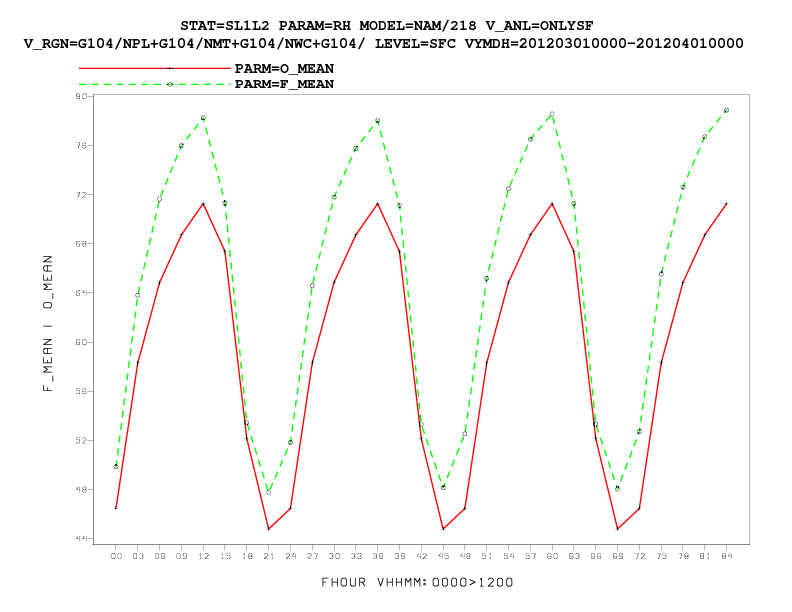Click the green F_MEAN marker at hour 60
This screenshot has width=792, height=612.
click(552, 114)
